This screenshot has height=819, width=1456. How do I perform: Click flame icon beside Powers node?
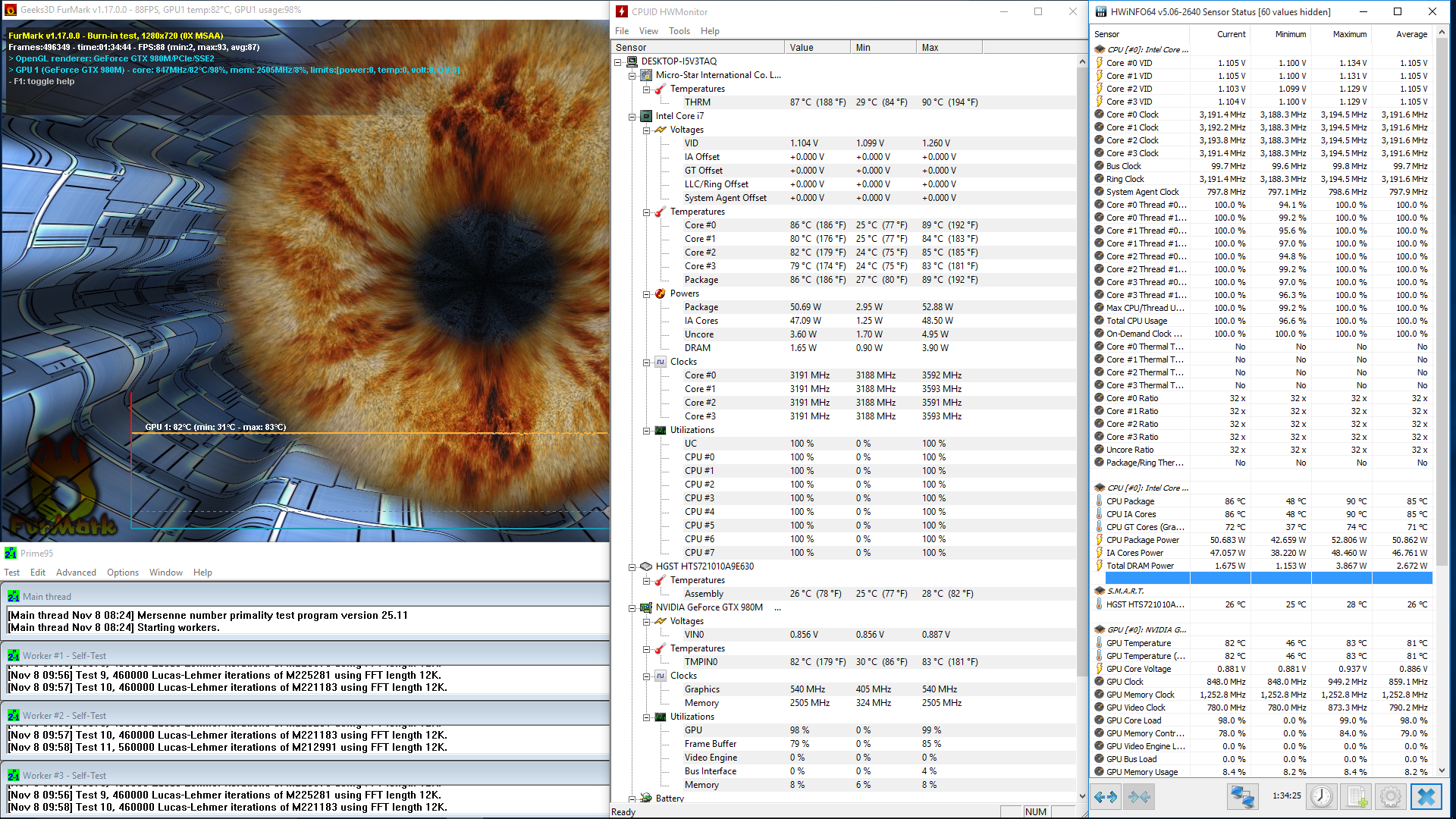[x=661, y=293]
